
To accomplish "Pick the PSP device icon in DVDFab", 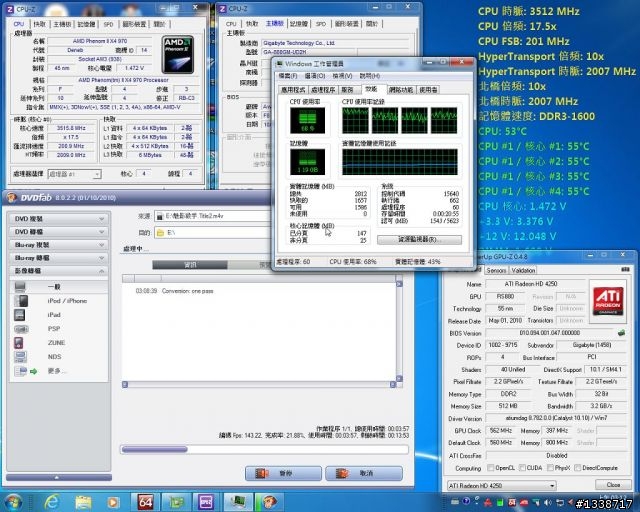I will coord(21,329).
